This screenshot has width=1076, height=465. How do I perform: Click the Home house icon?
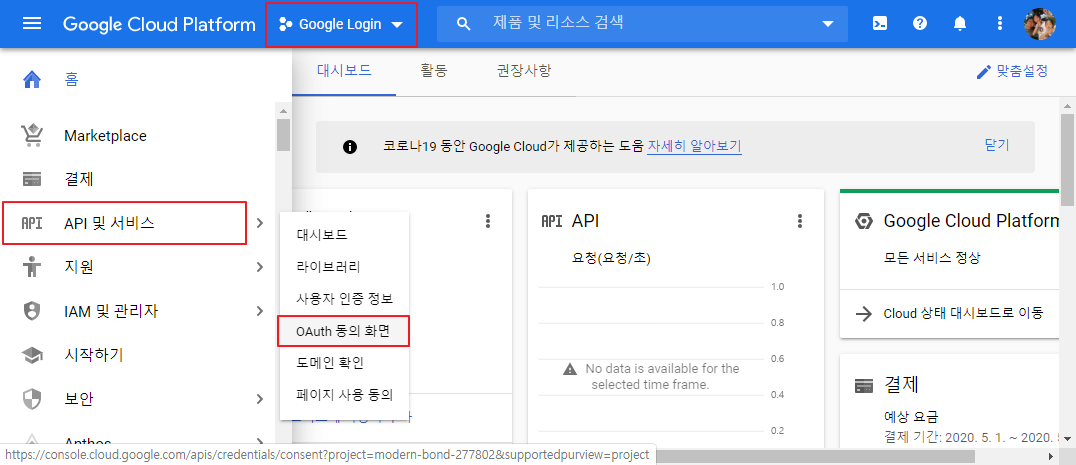tap(32, 80)
